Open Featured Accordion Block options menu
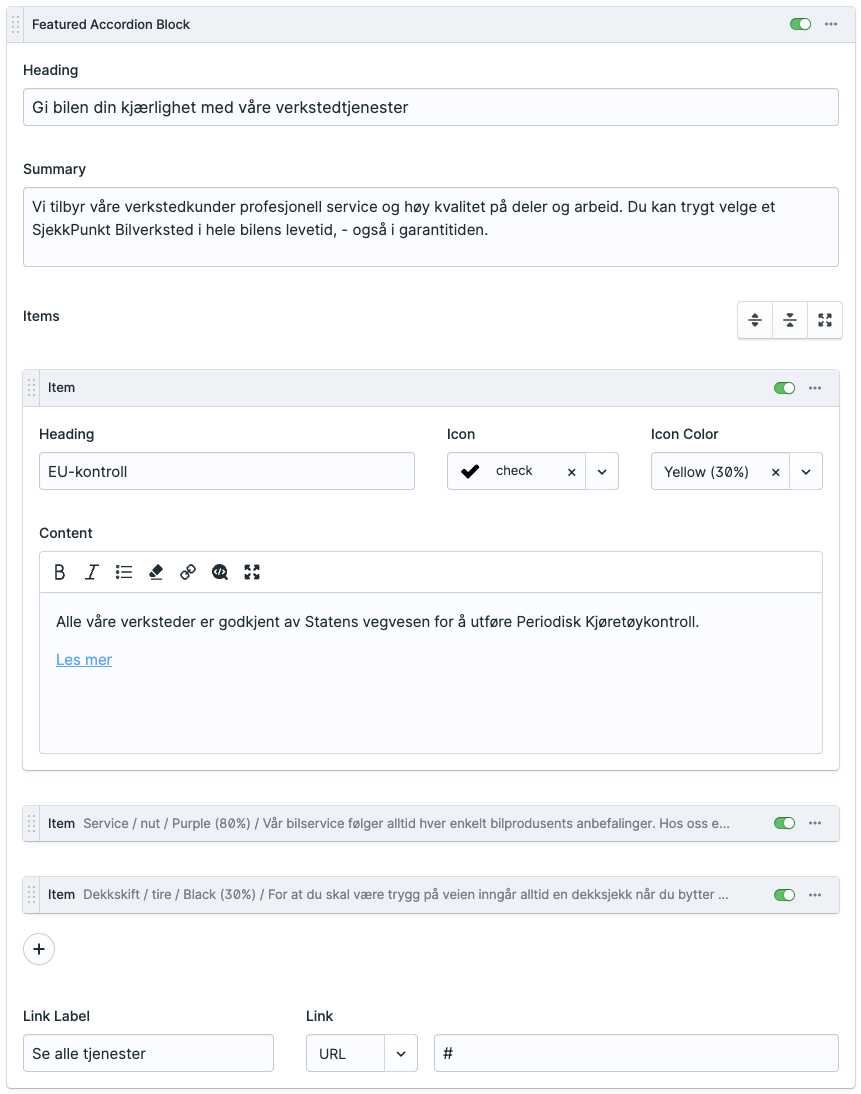The width and height of the screenshot is (861, 1094). pos(831,24)
